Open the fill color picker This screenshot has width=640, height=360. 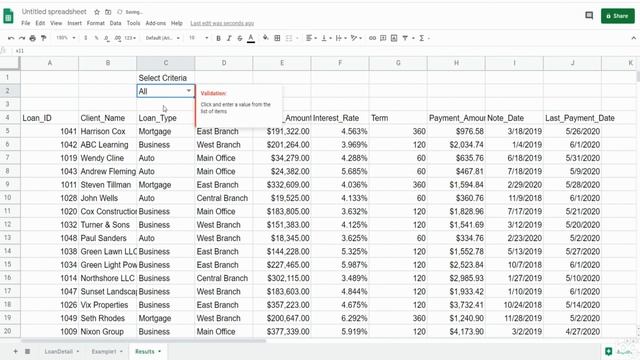coord(266,38)
